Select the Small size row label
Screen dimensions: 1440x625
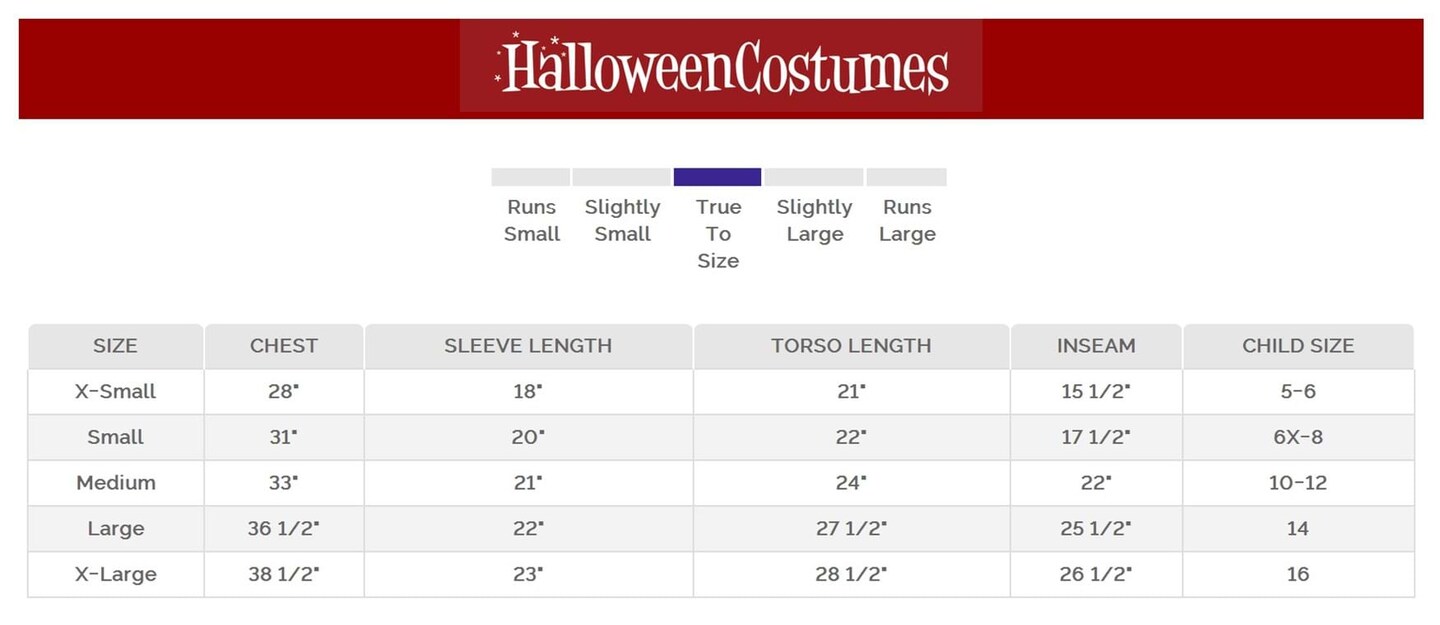[115, 437]
